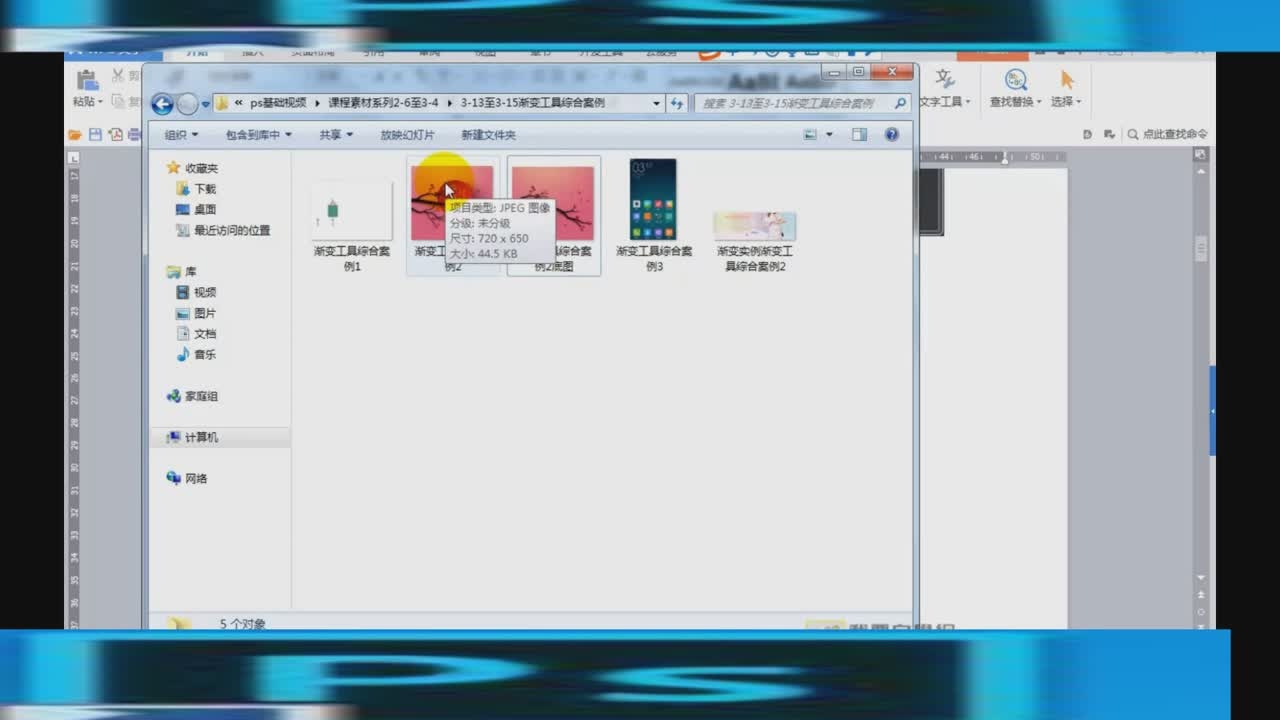Image resolution: width=1280 pixels, height=720 pixels.
Task: Toggle the preview pane icon
Action: [859, 135]
